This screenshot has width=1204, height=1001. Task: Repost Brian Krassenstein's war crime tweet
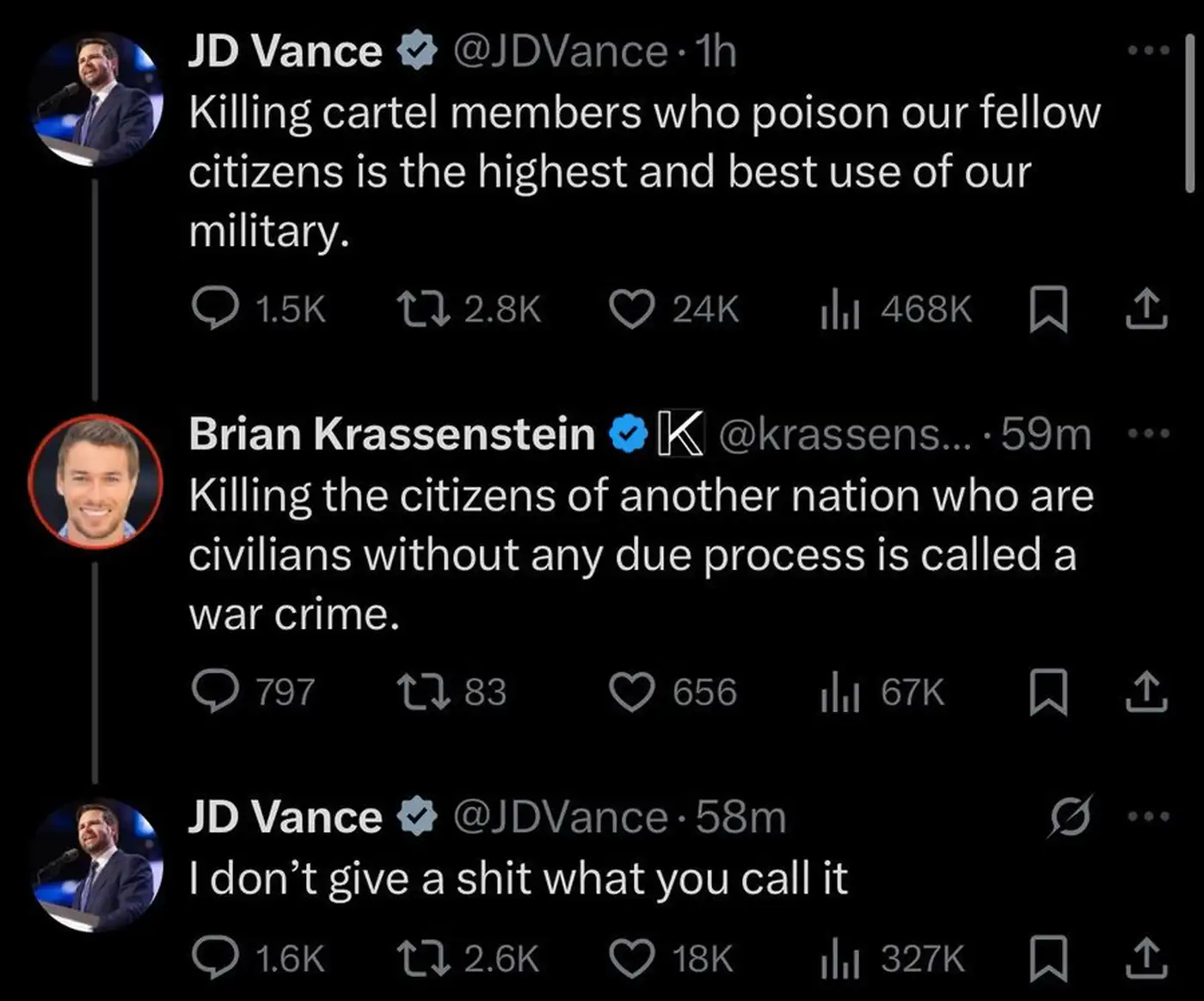[x=423, y=692]
